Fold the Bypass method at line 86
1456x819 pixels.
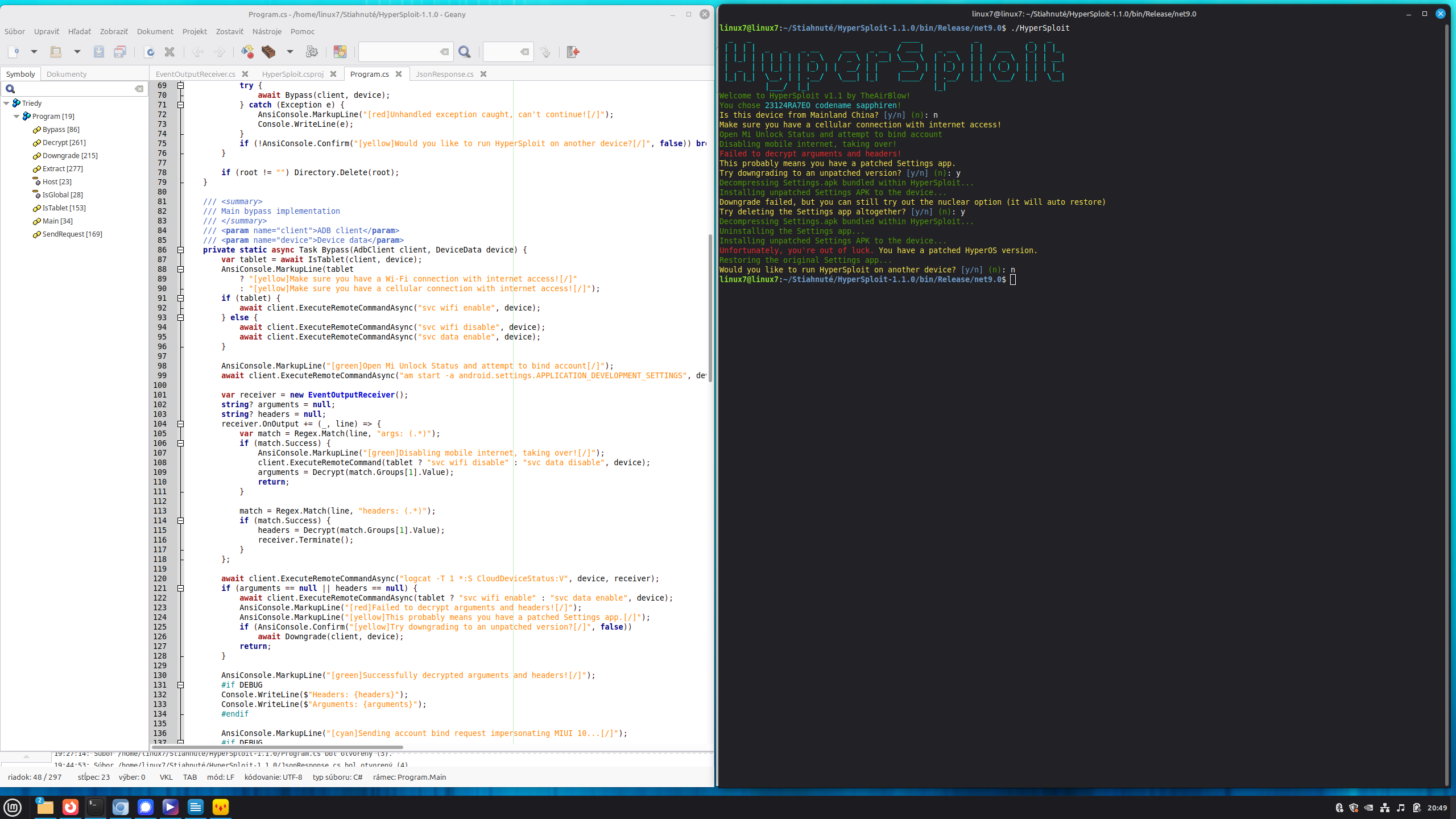180,250
